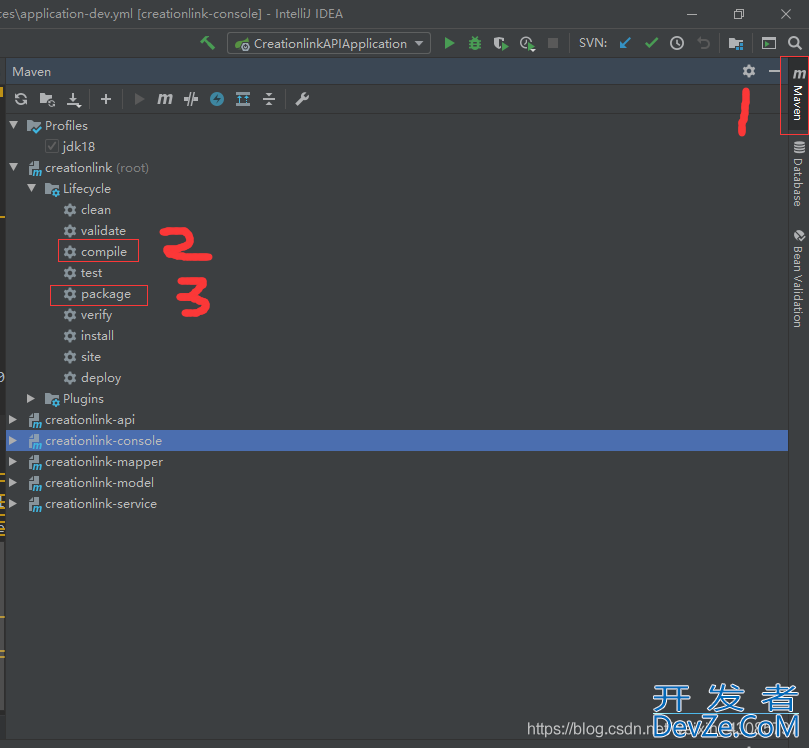
Task: Open Search Everywhere magnifier icon
Action: pos(795,43)
